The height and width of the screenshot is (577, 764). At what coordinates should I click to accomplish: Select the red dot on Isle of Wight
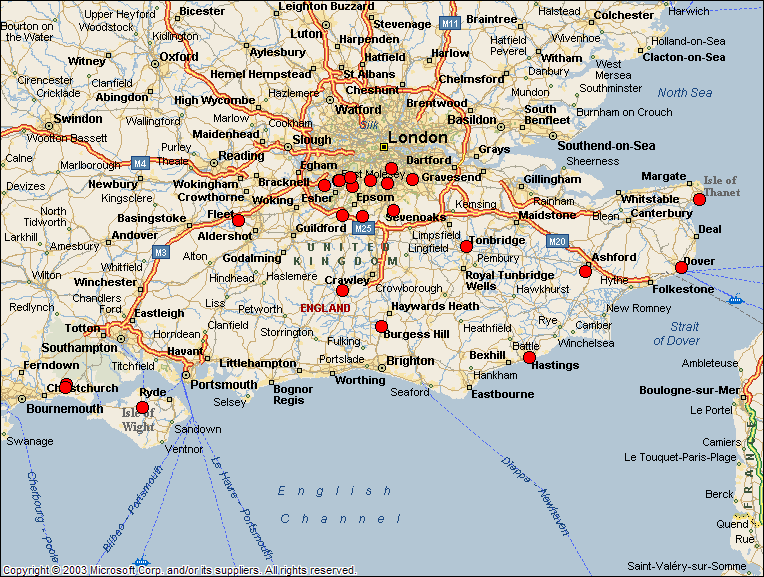point(142,408)
